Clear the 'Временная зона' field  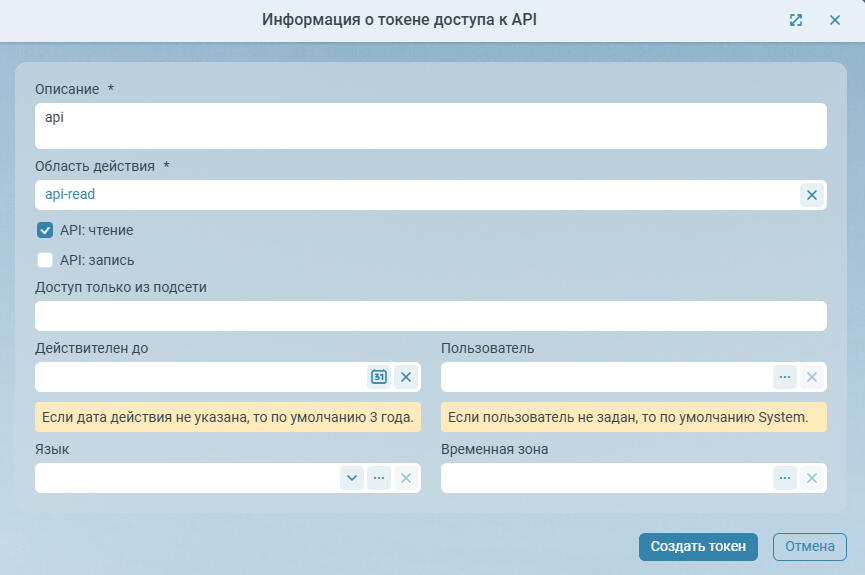coord(811,478)
